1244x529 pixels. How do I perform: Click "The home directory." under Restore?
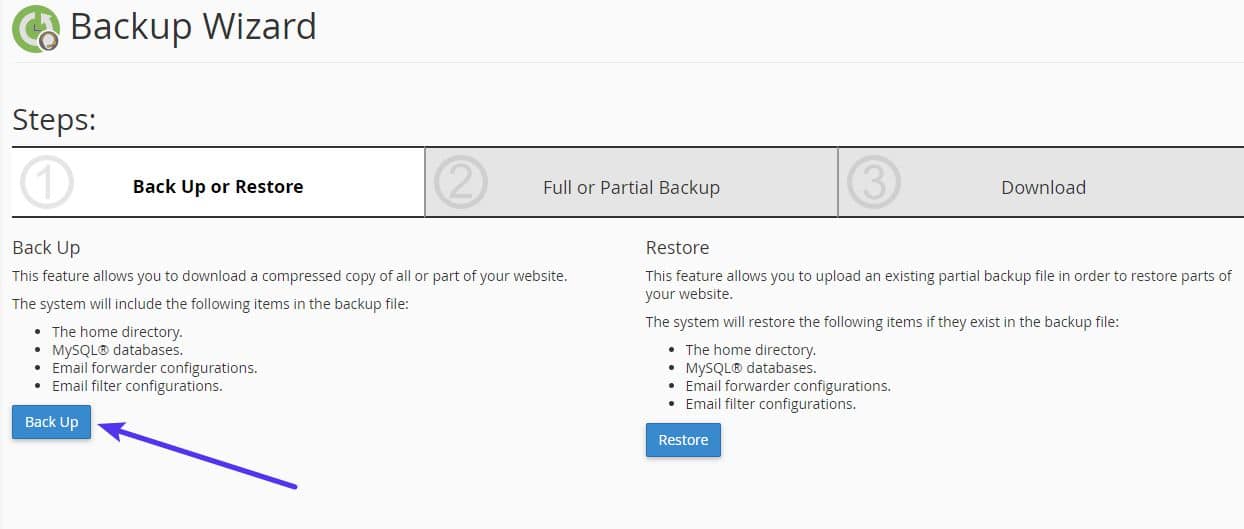pyautogui.click(x=750, y=350)
